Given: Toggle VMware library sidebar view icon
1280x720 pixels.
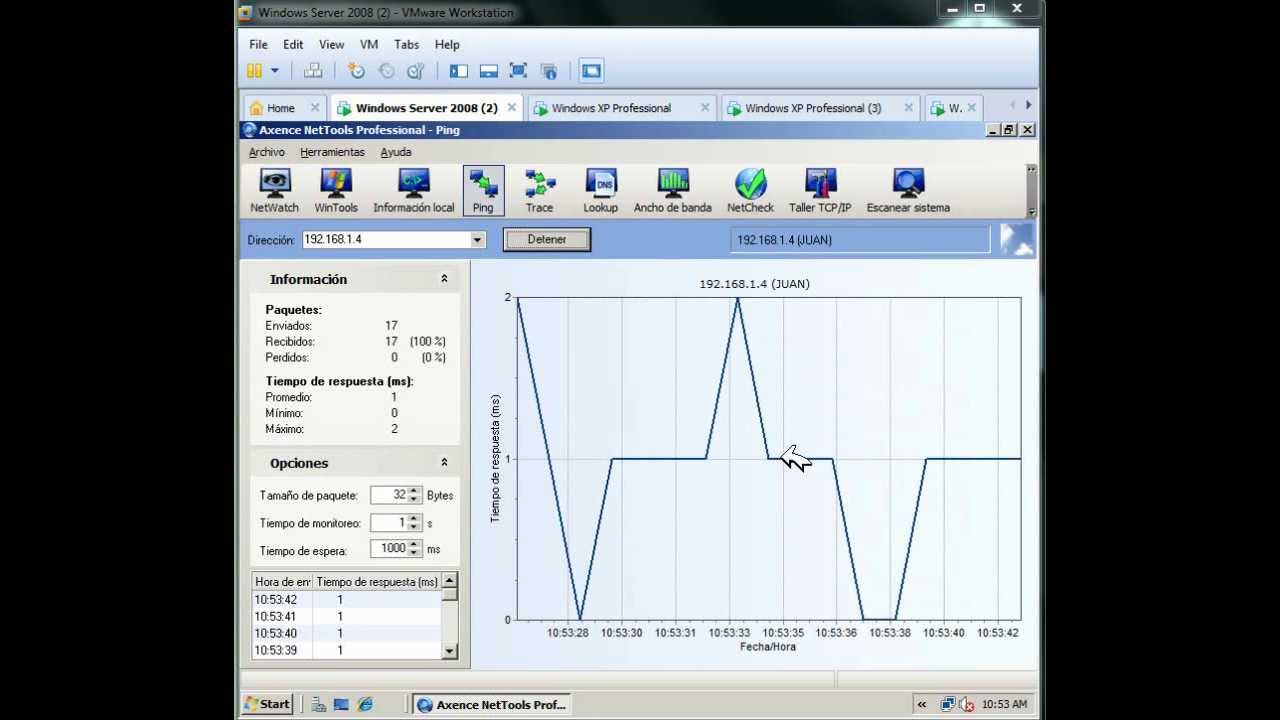Looking at the screenshot, I should click(459, 71).
